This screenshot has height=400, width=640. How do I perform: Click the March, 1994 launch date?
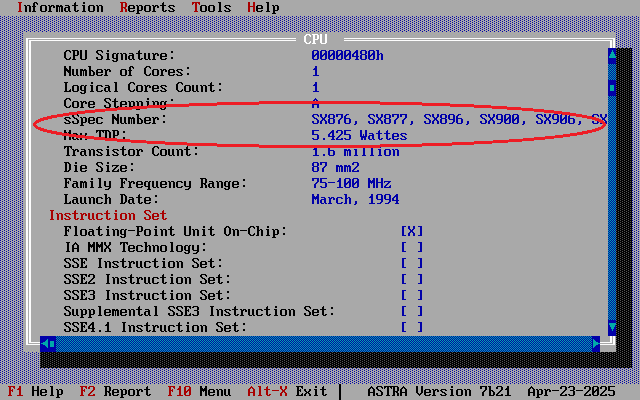[355, 199]
